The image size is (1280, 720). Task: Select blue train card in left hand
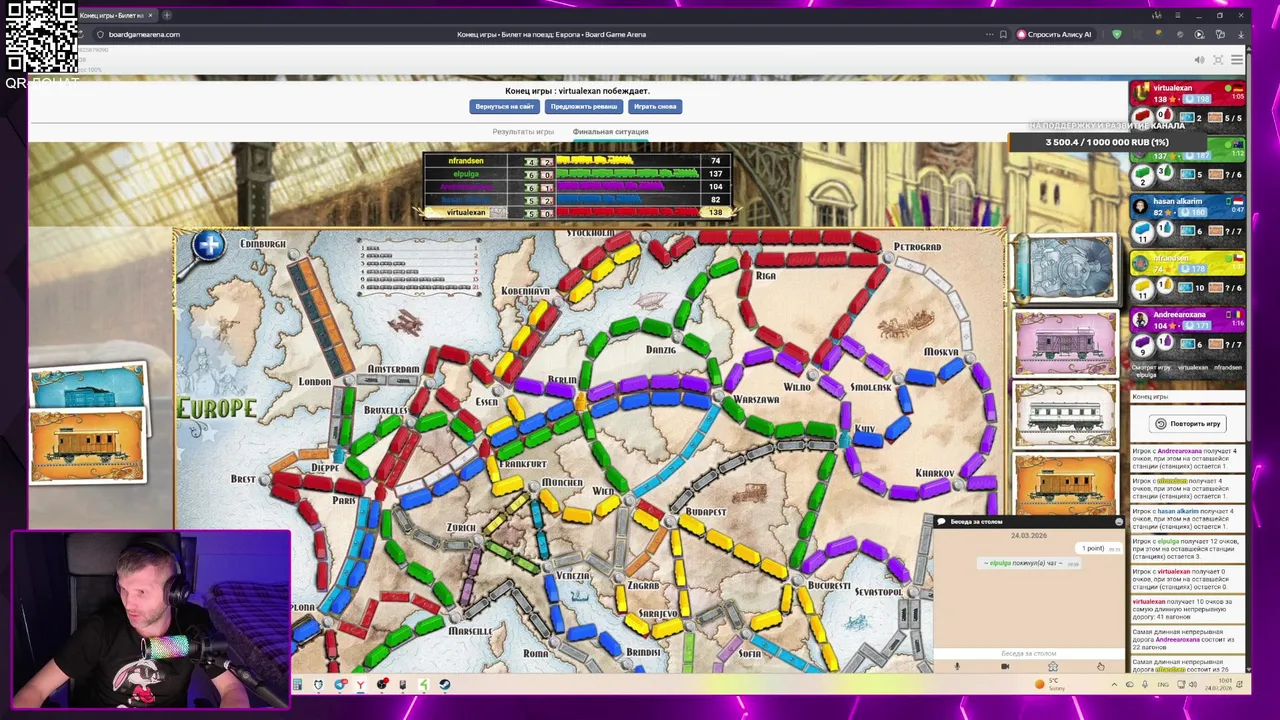pos(88,387)
